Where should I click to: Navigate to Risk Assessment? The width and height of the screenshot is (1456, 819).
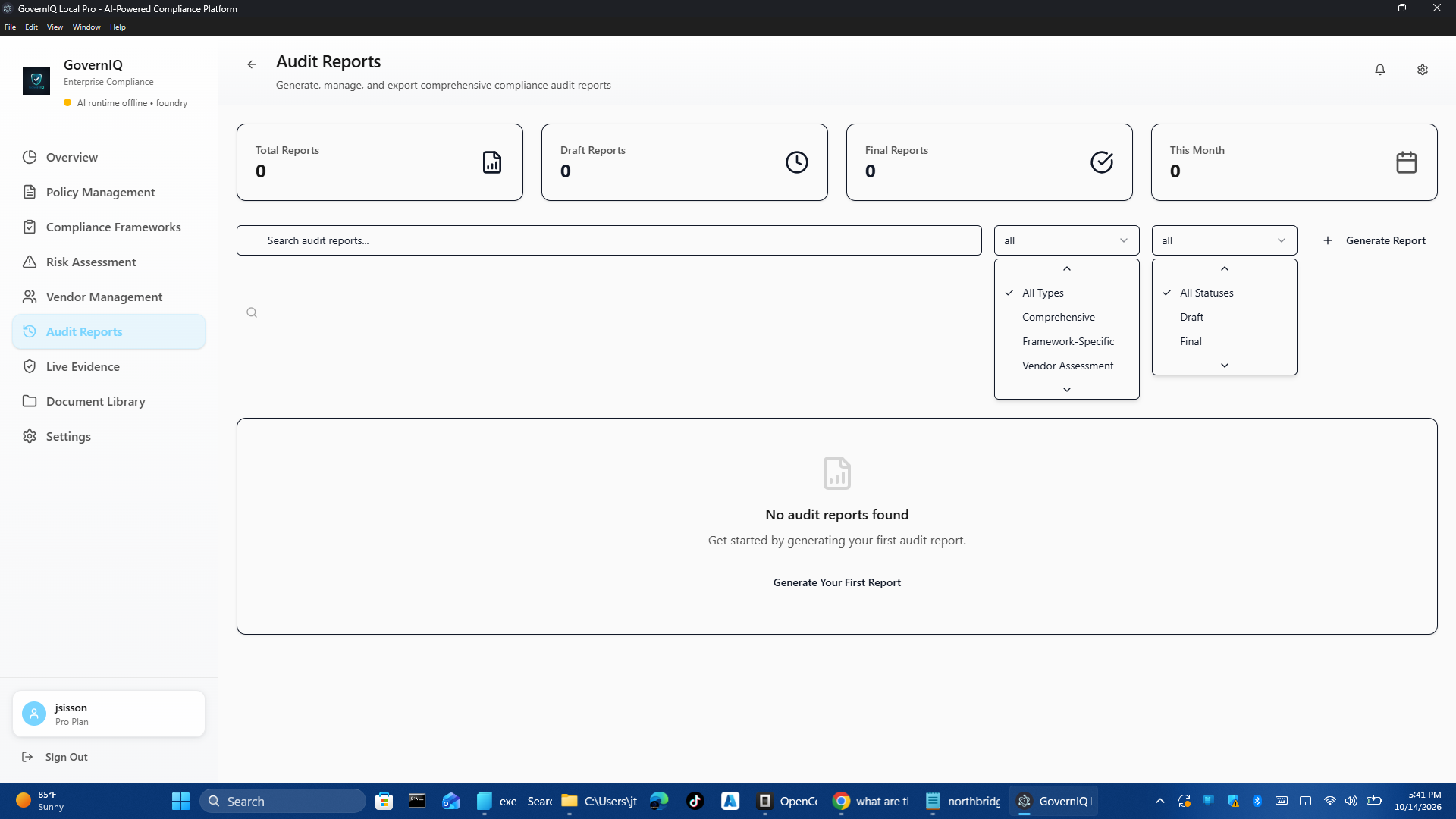coord(109,262)
